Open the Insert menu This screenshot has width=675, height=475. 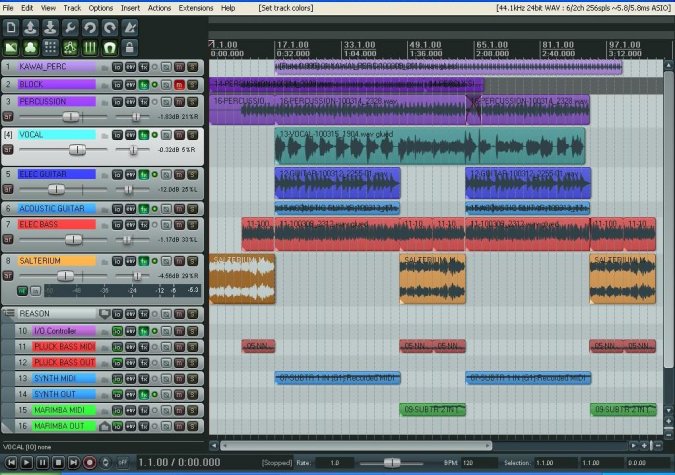point(130,8)
